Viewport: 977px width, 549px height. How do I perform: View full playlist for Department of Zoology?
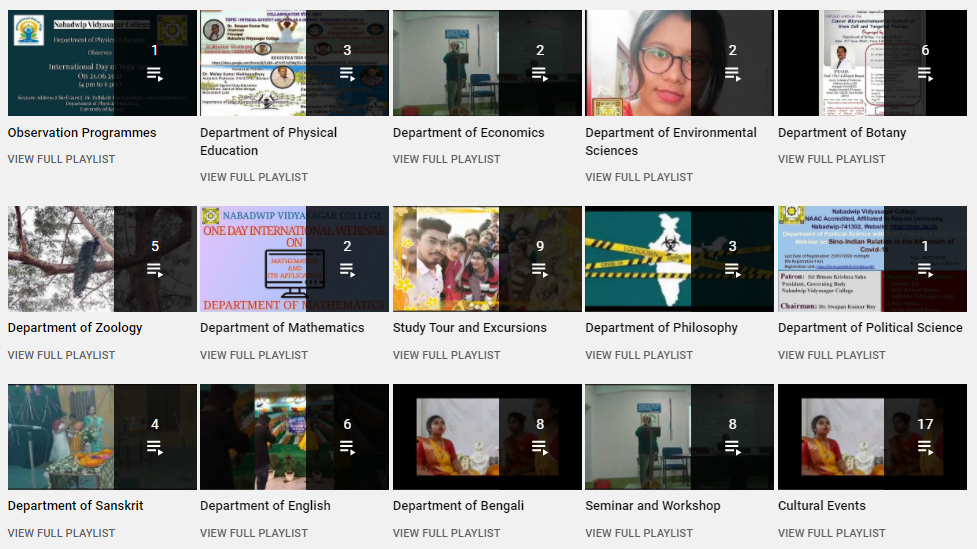point(61,355)
